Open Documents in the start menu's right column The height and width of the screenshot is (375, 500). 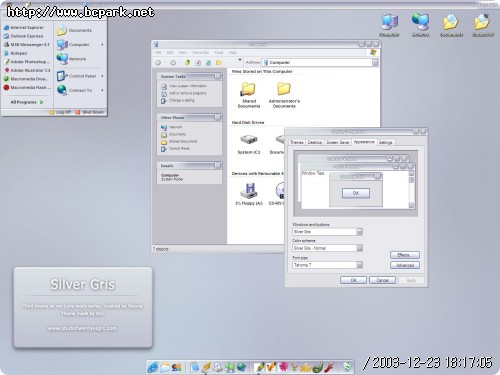point(74,30)
